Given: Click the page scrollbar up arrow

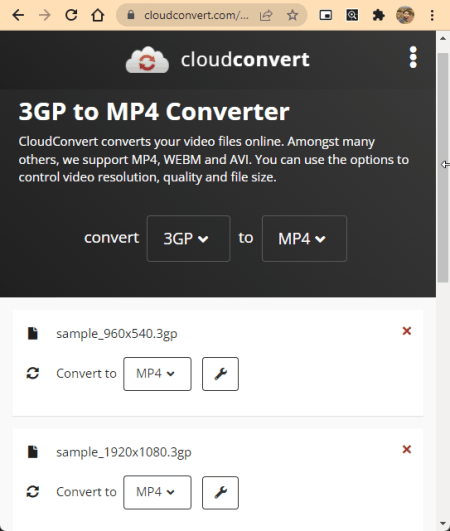Looking at the screenshot, I should (443, 38).
